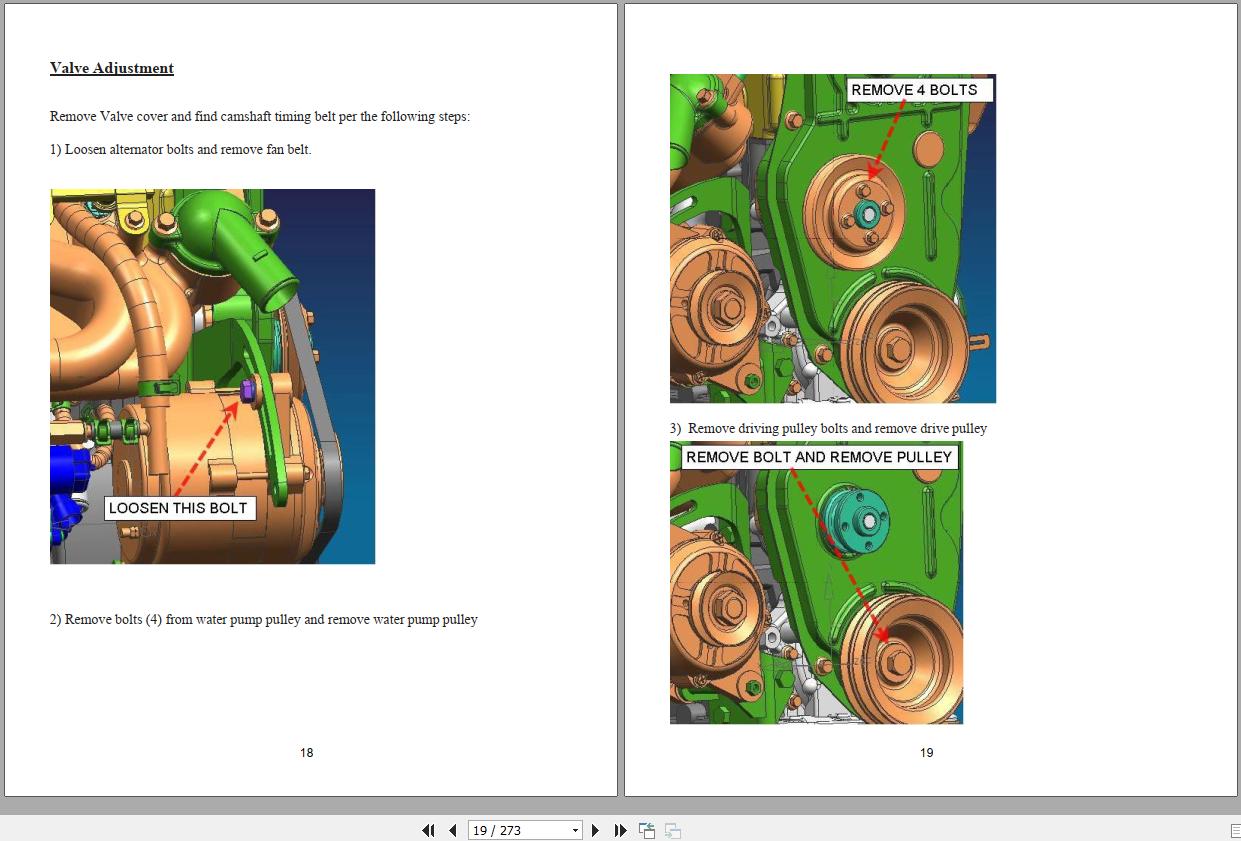Select the previous-view snapshot icon beside page arrows
The image size is (1241, 841).
(x=646, y=830)
